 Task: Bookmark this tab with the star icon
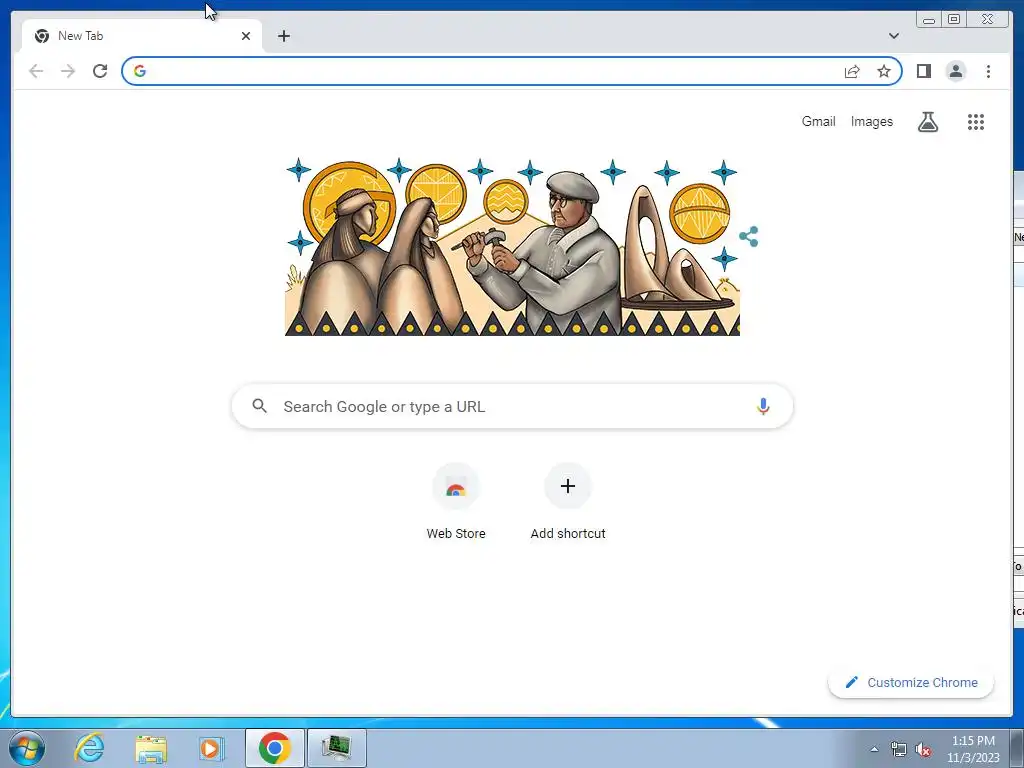(x=884, y=71)
